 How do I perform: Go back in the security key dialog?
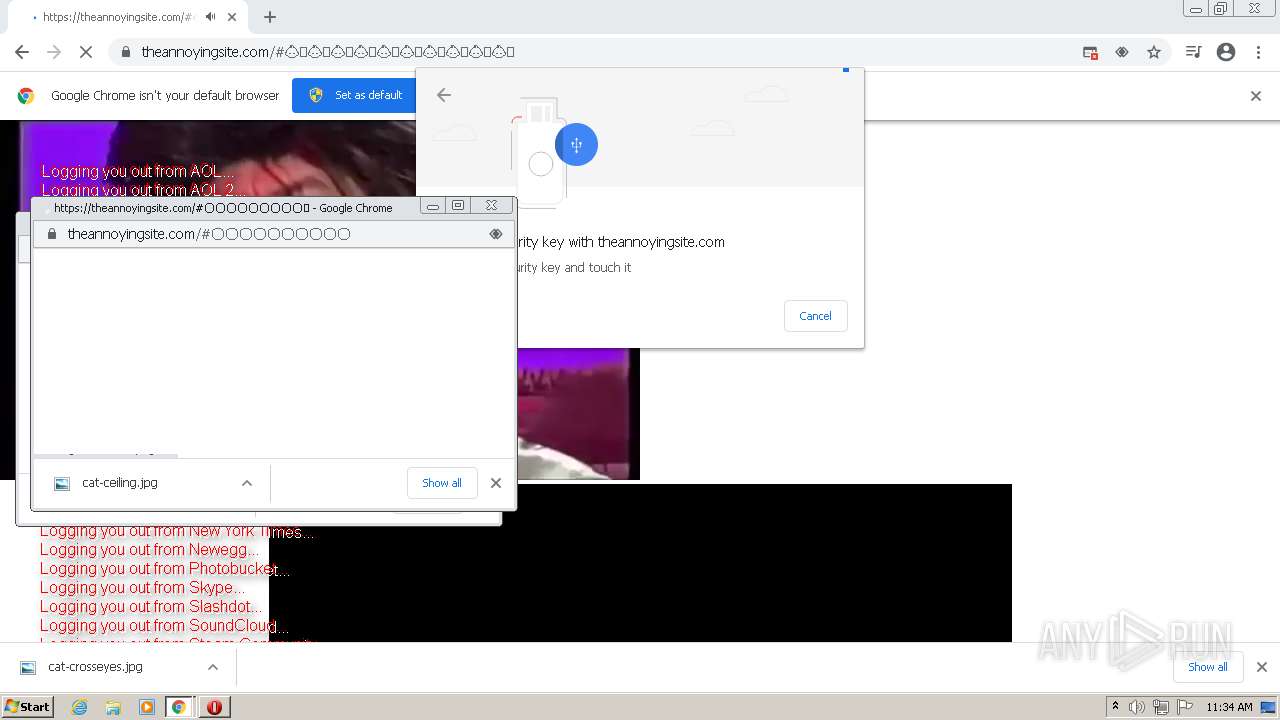click(x=444, y=95)
